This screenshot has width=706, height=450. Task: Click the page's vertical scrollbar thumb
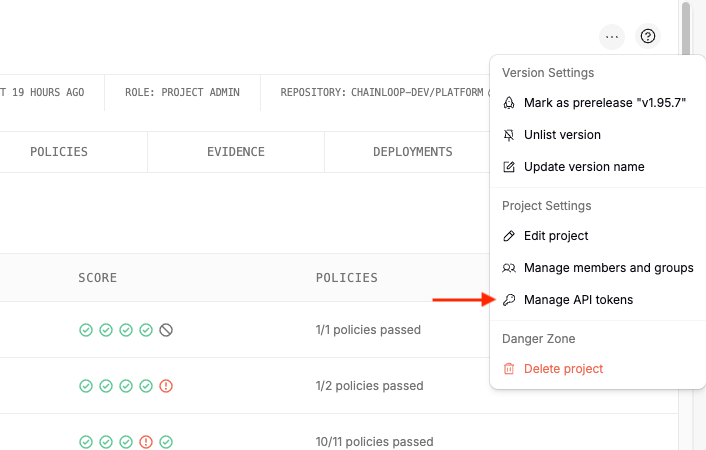click(x=686, y=29)
